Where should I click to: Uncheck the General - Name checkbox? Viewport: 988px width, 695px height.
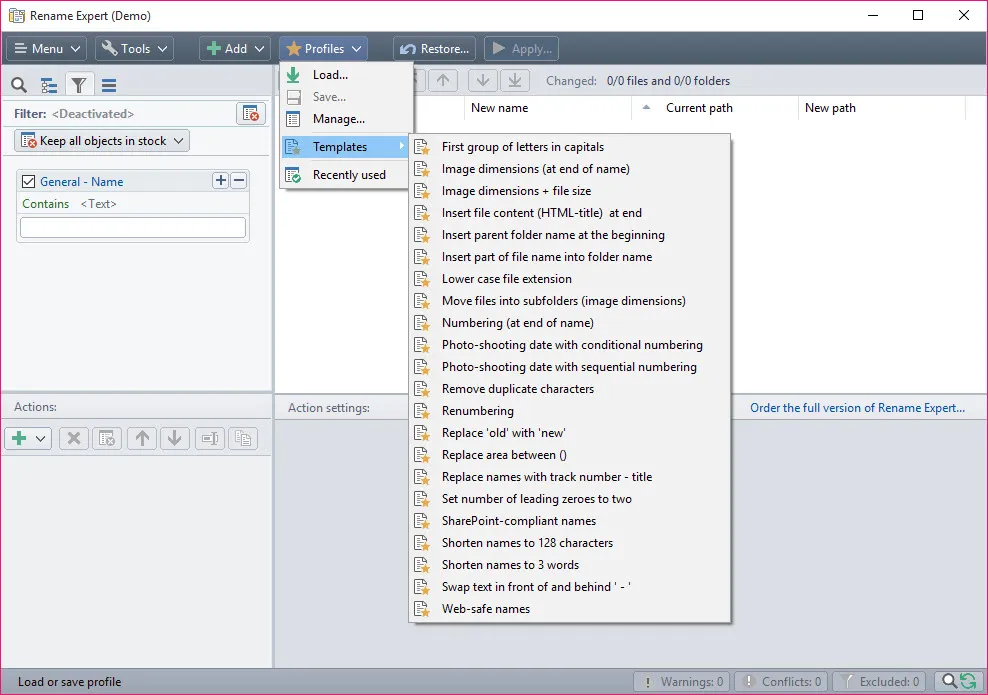(x=28, y=181)
